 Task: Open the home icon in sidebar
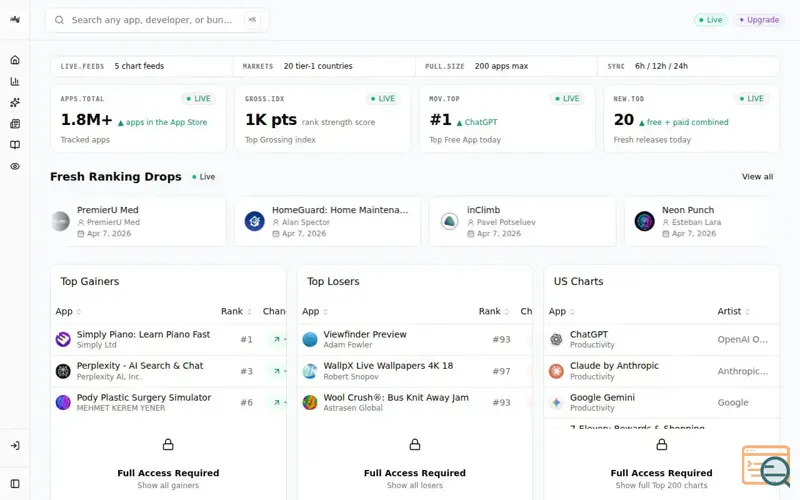(x=15, y=60)
